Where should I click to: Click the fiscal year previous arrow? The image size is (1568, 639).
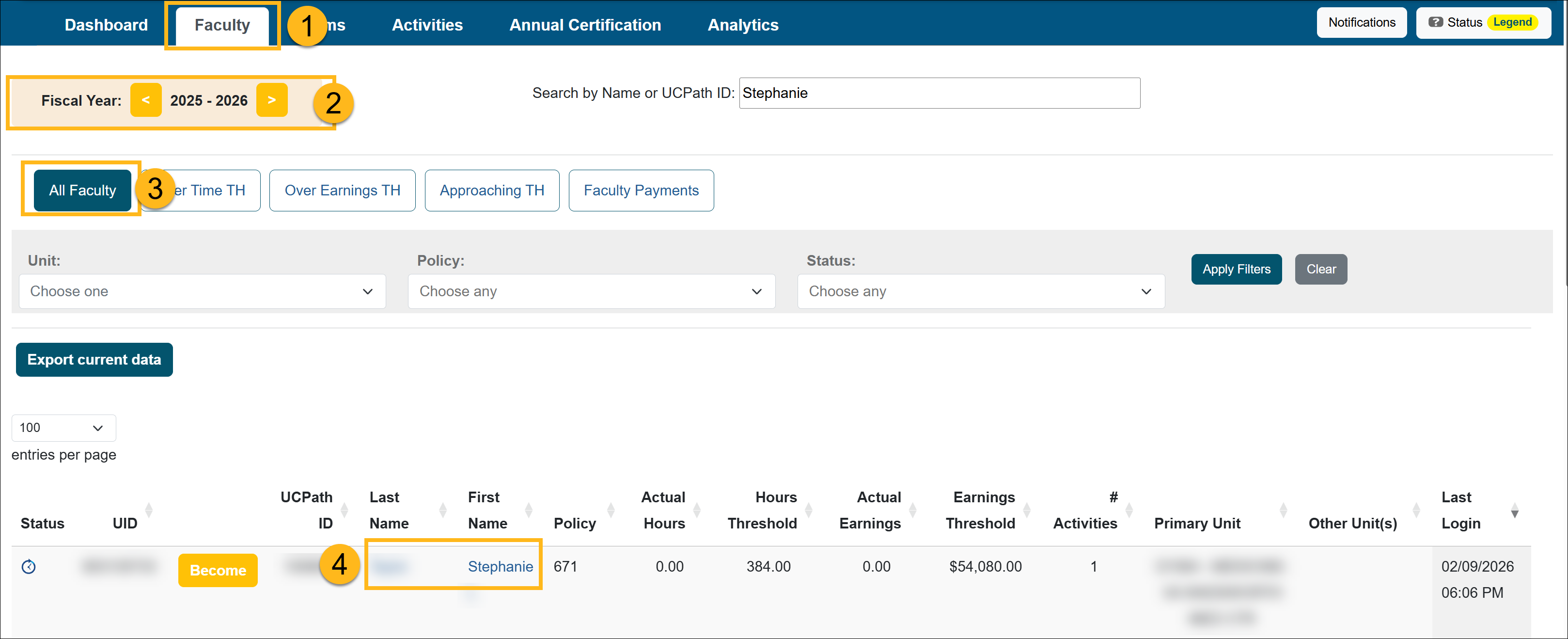tap(146, 100)
